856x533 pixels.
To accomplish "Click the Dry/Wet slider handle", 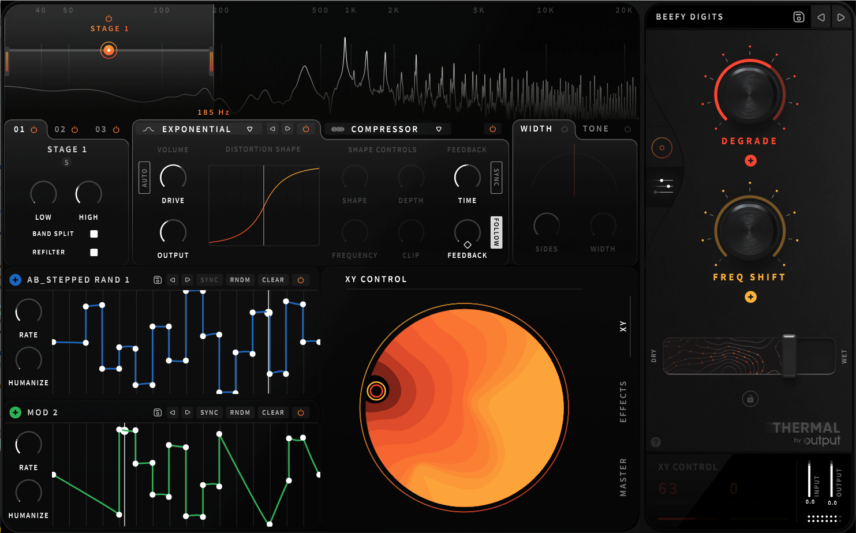I will click(x=789, y=356).
